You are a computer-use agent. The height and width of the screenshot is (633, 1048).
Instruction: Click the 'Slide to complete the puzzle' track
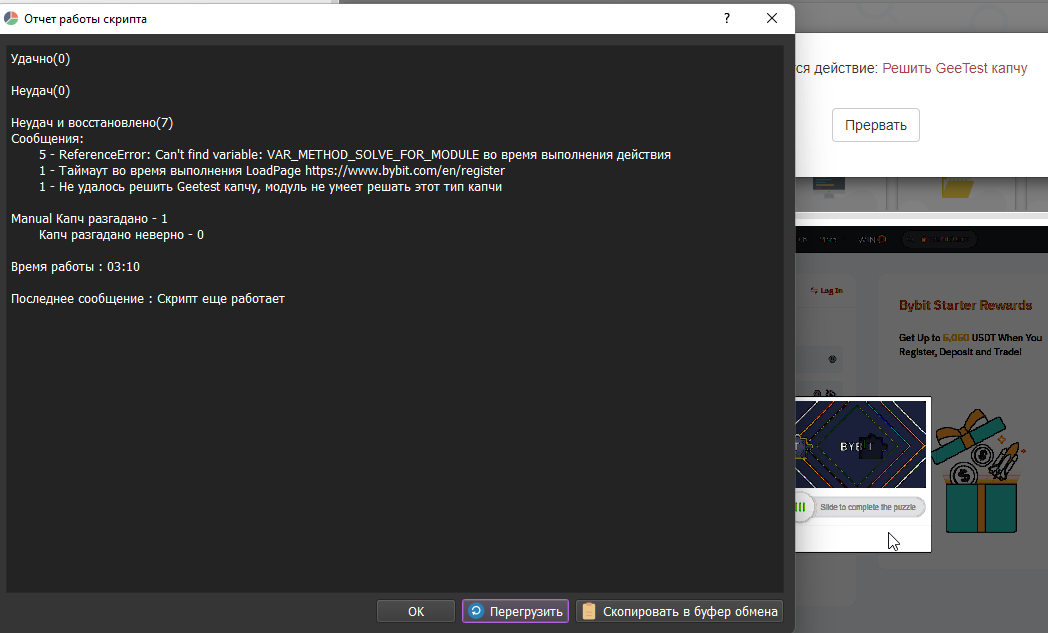(x=868, y=507)
